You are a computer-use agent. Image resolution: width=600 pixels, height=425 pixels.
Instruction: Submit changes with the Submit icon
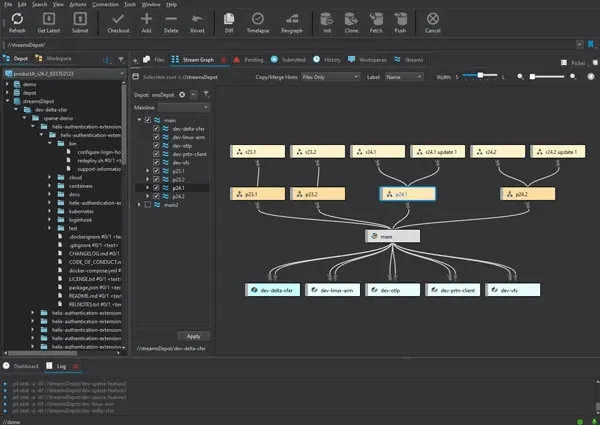click(x=81, y=19)
